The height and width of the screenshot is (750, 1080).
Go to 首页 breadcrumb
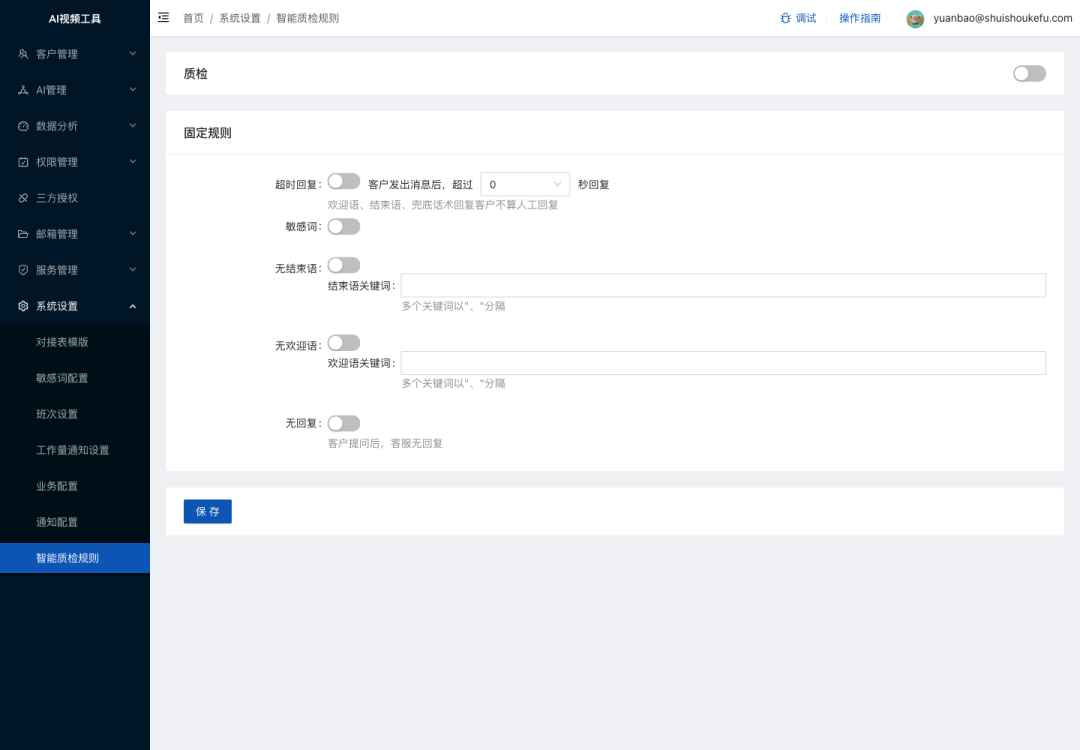[x=193, y=18]
